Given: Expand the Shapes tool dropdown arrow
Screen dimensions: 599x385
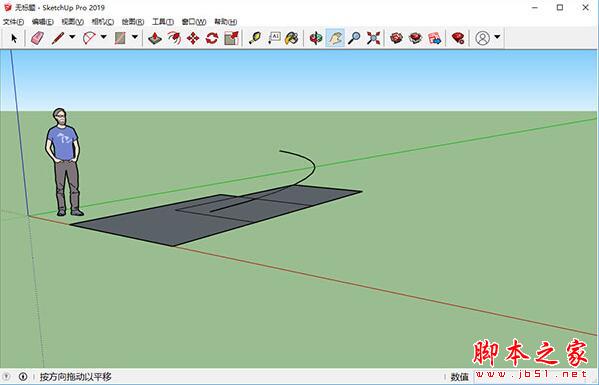Looking at the screenshot, I should (135, 37).
